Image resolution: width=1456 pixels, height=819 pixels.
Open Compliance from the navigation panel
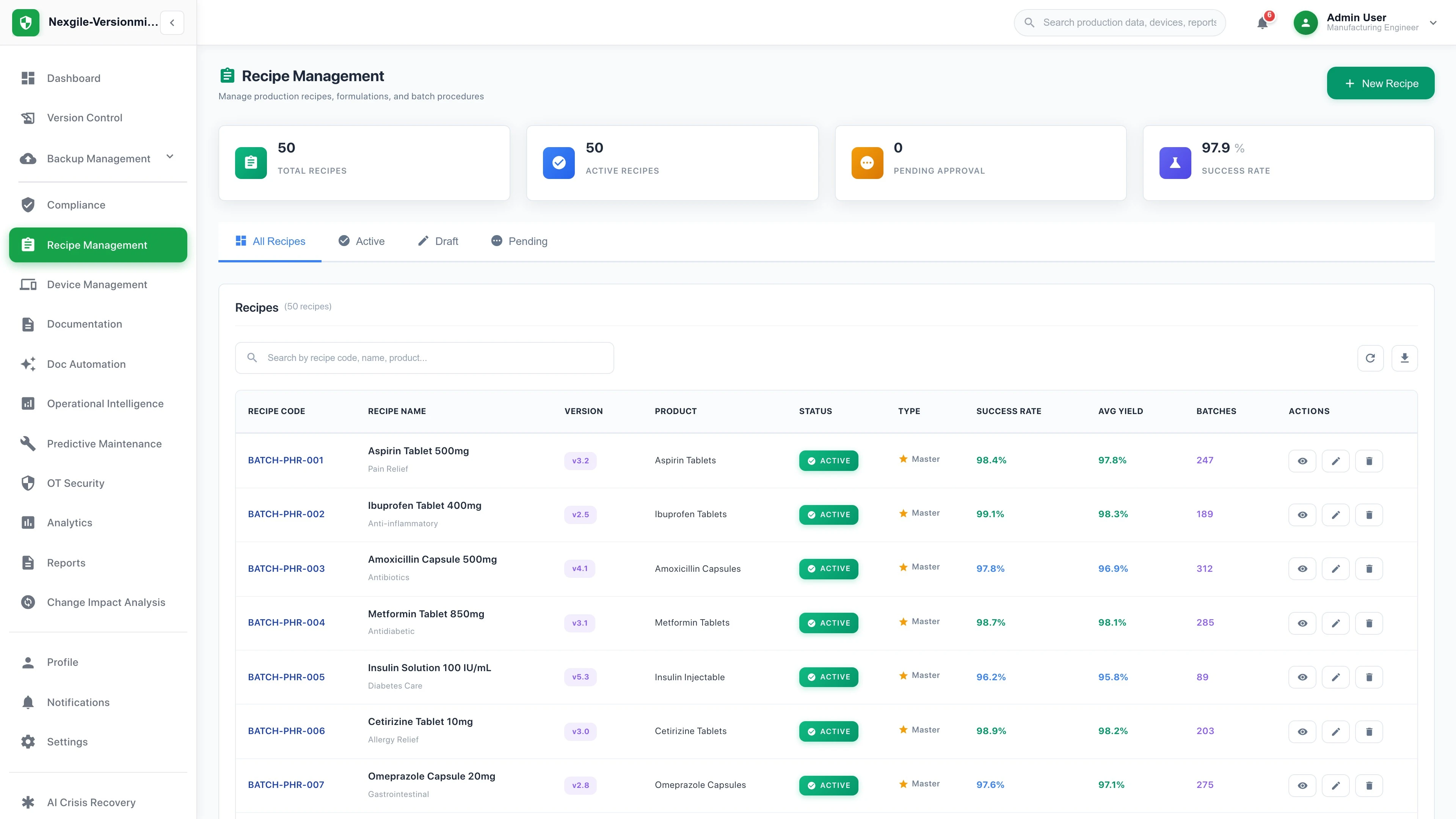click(76, 205)
